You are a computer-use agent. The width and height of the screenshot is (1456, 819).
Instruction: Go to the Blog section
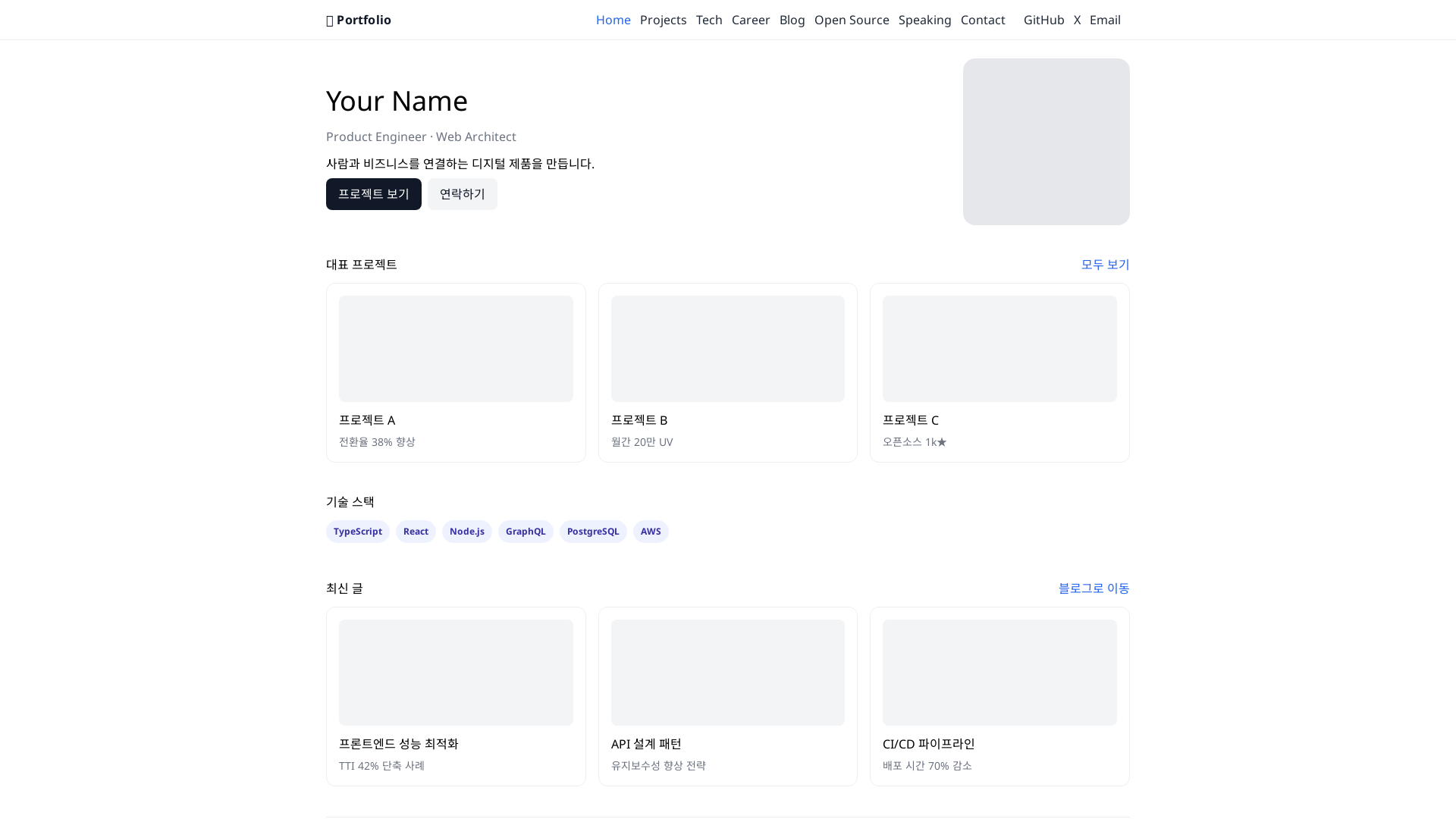point(792,20)
